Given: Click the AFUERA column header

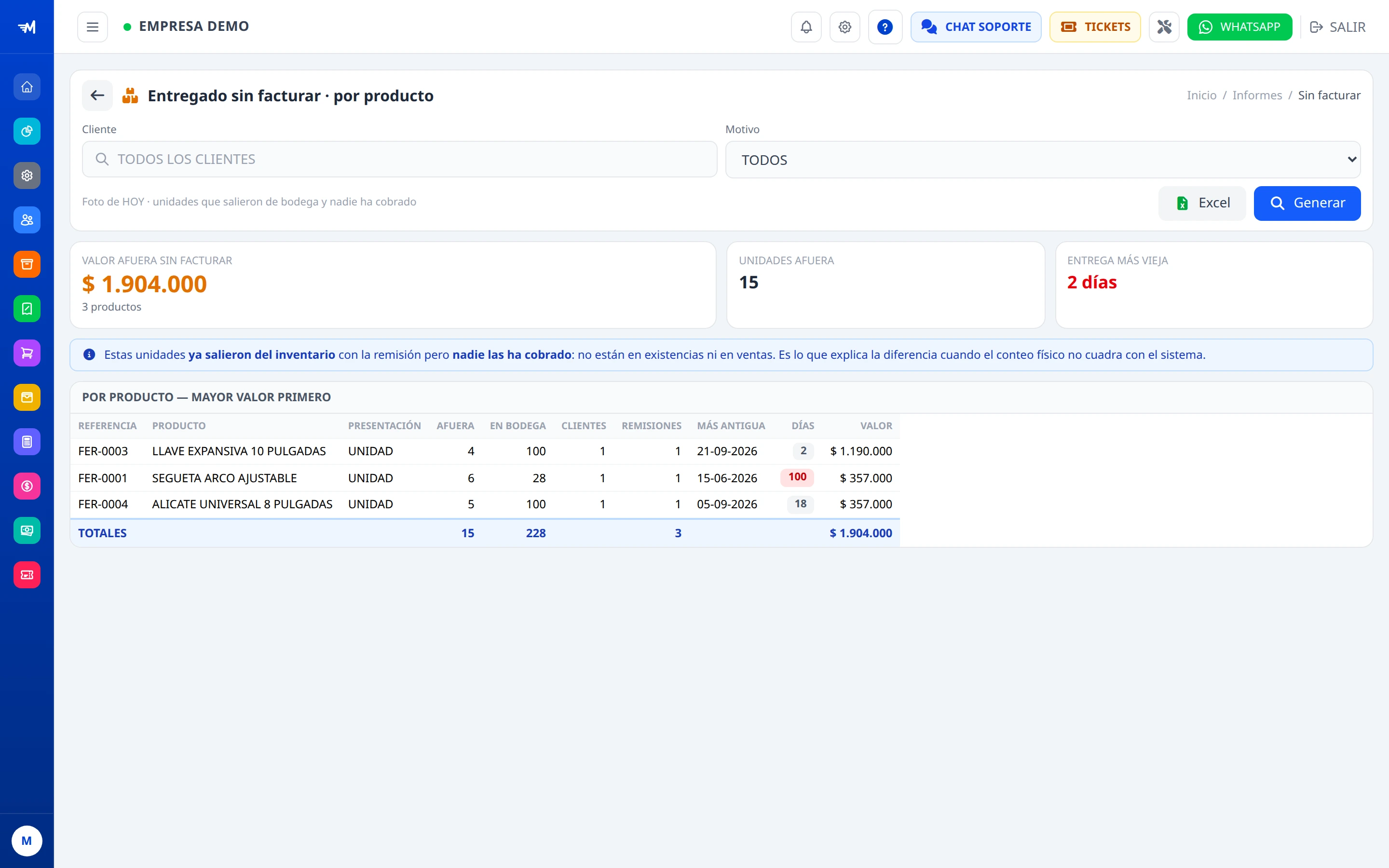Looking at the screenshot, I should 455,425.
